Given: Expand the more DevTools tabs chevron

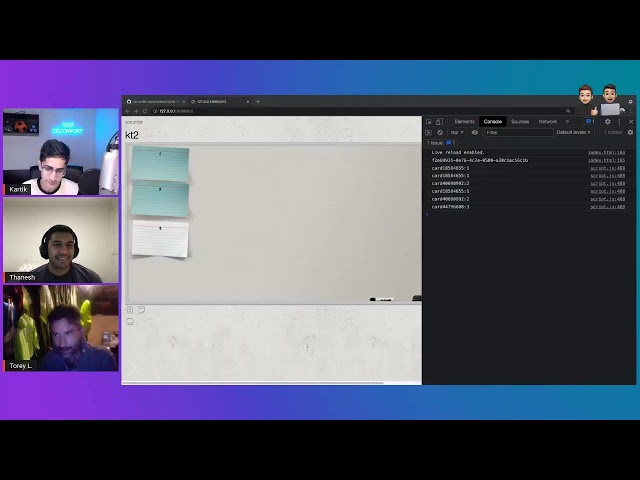Looking at the screenshot, I should coord(567,122).
